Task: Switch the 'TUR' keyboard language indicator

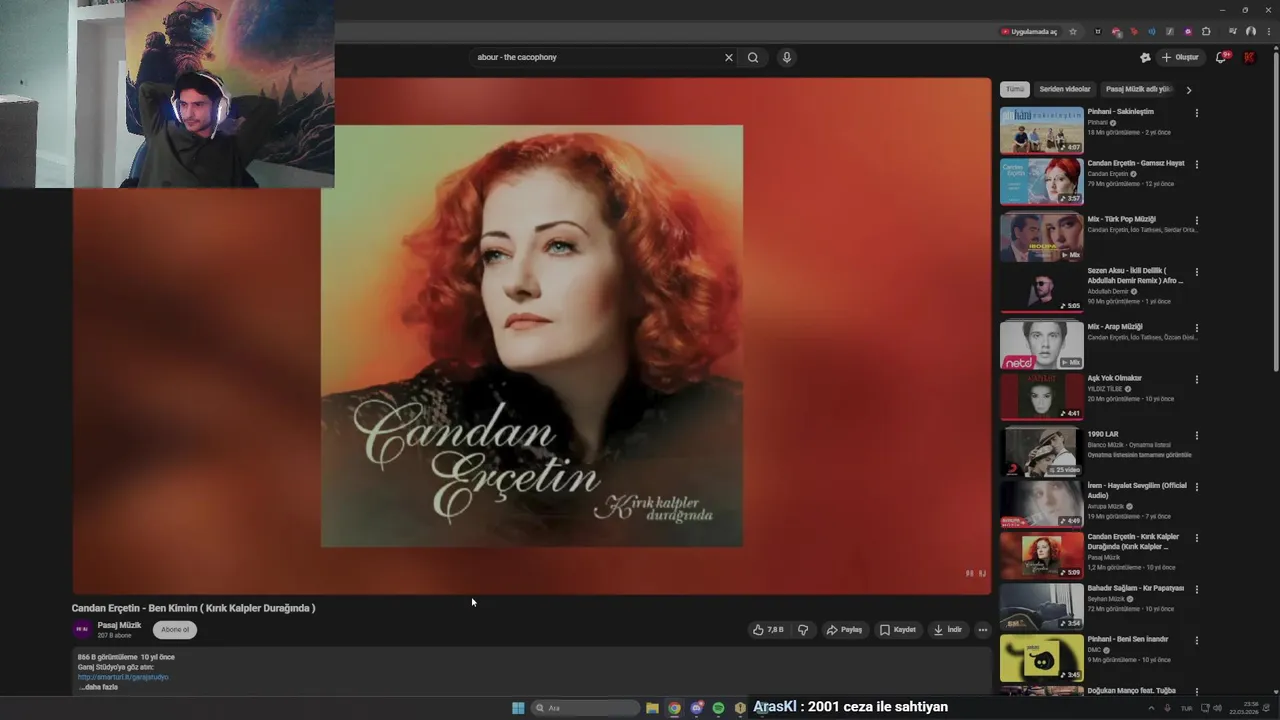Action: tap(1187, 708)
